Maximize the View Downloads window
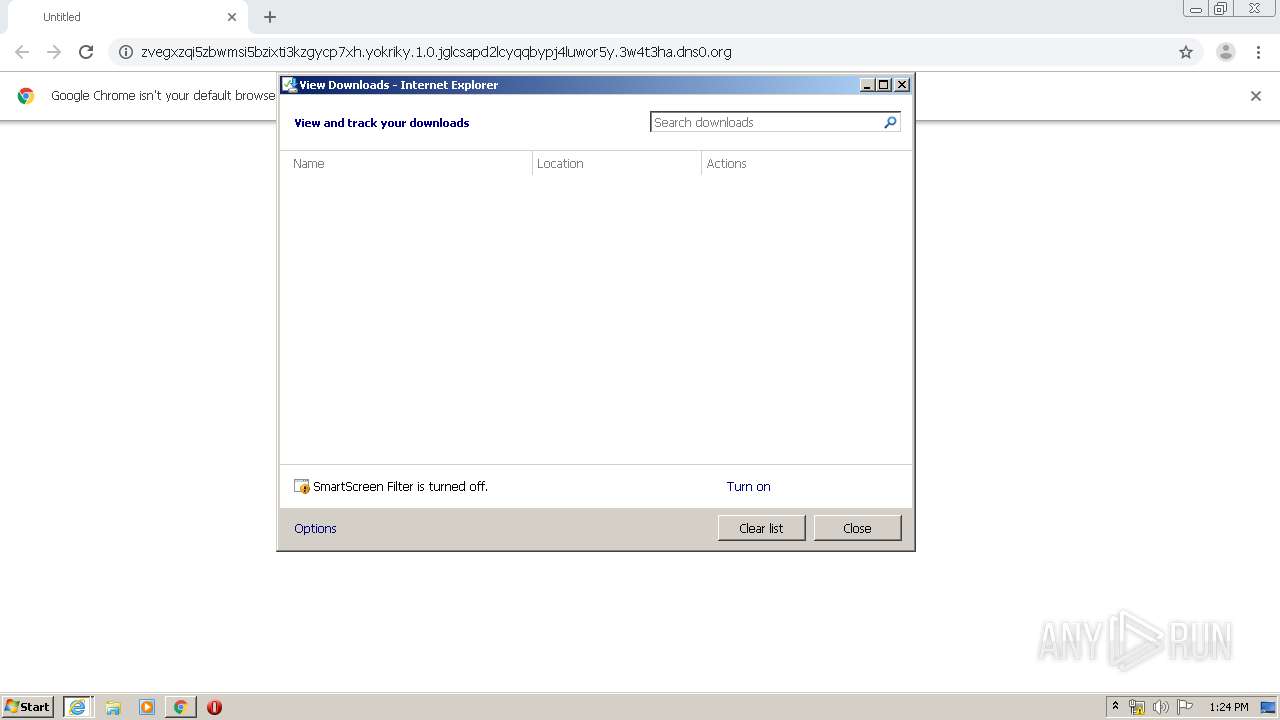Viewport: 1280px width, 720px height. tap(884, 85)
